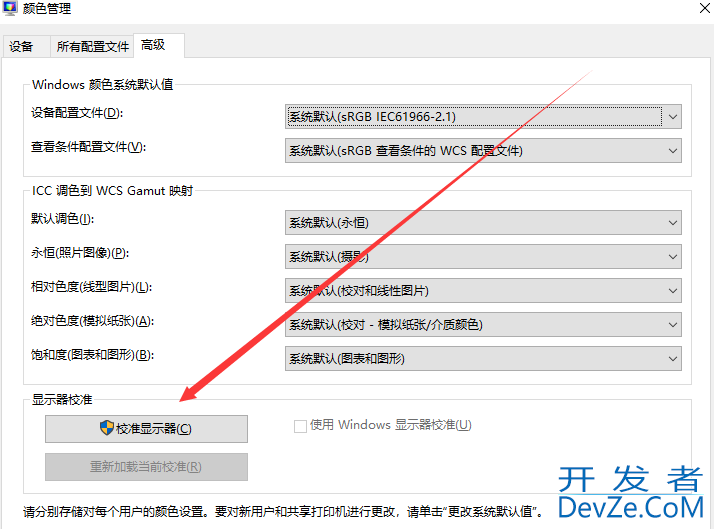Click the 重新加载当前校准(R) button

coord(146,467)
